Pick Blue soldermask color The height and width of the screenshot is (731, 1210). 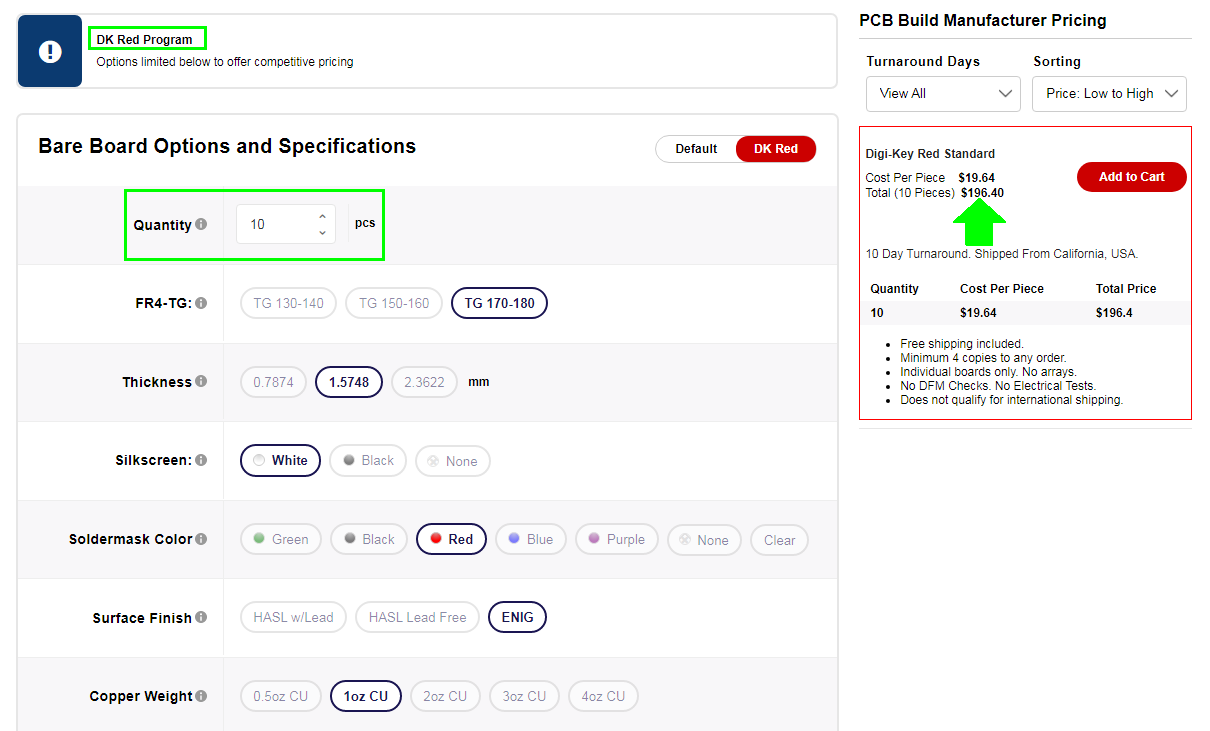point(530,539)
